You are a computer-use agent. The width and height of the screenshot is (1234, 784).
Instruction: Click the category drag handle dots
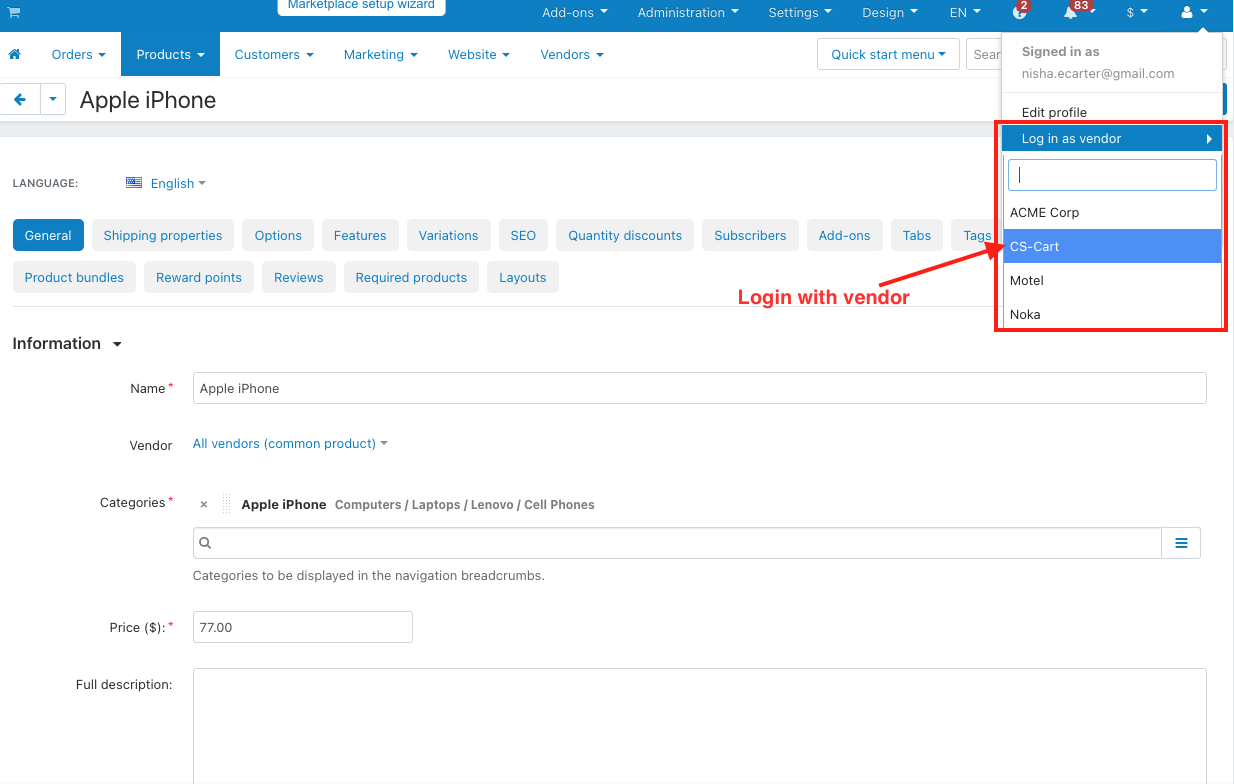226,504
